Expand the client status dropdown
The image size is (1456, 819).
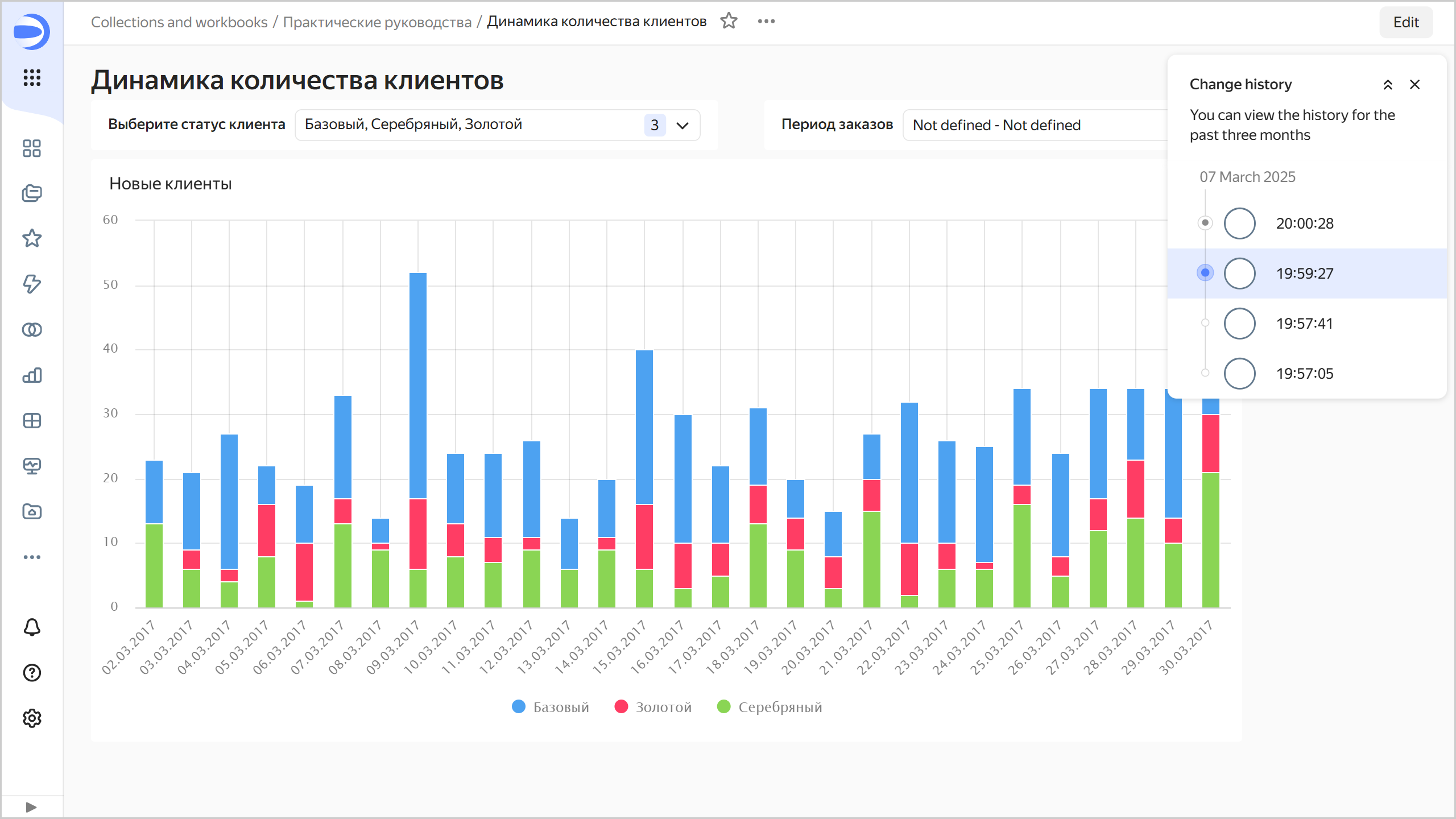coord(682,125)
